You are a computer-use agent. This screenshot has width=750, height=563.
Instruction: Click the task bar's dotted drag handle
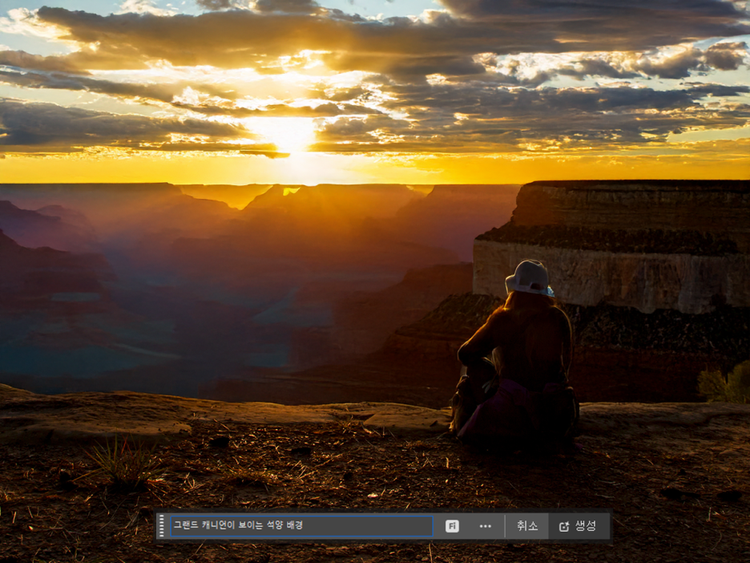click(x=162, y=526)
